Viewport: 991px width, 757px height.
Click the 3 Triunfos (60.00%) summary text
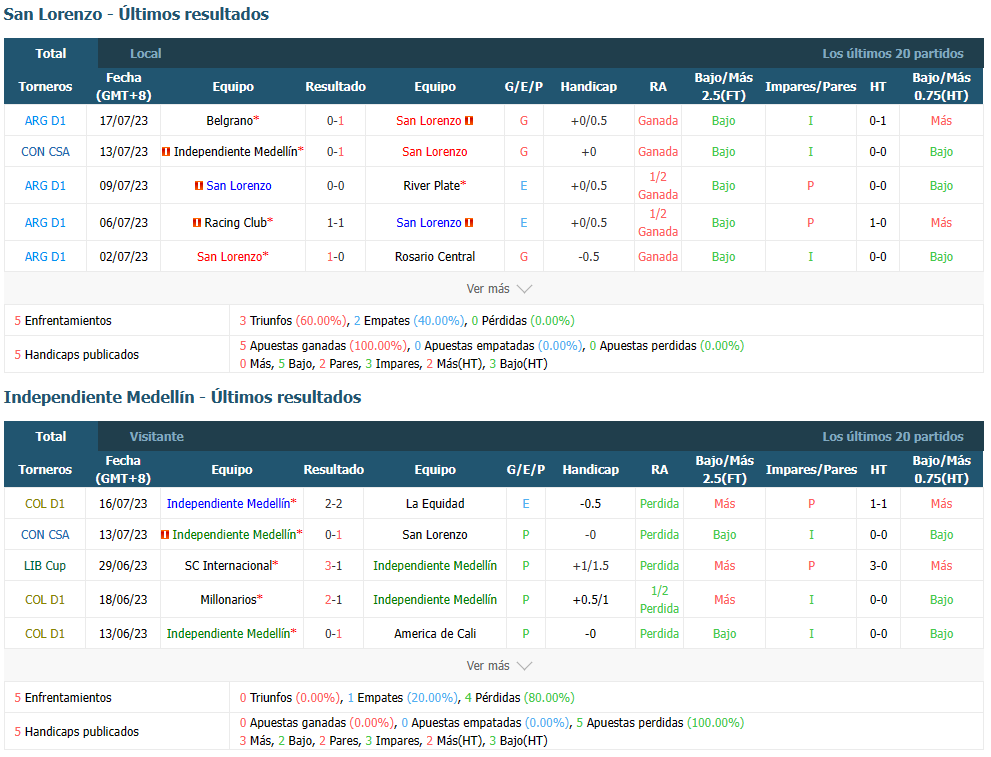pyautogui.click(x=293, y=320)
